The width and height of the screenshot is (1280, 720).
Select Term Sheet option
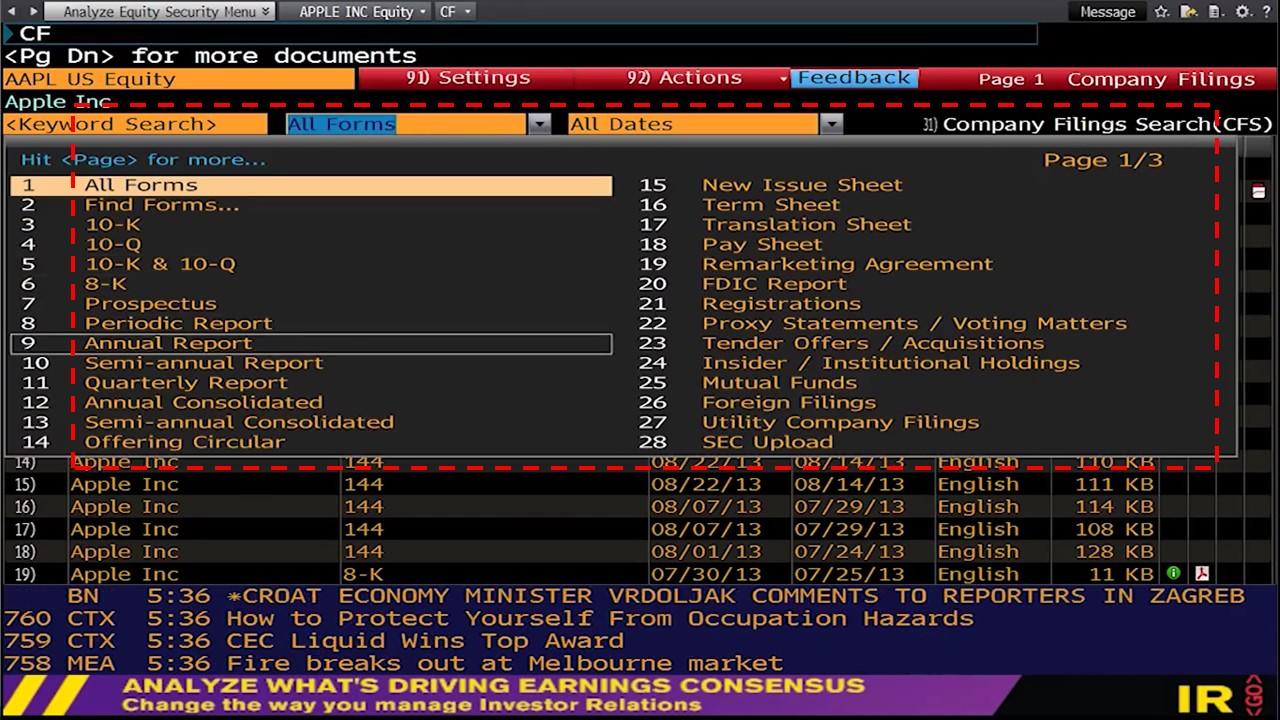pyautogui.click(x=771, y=205)
